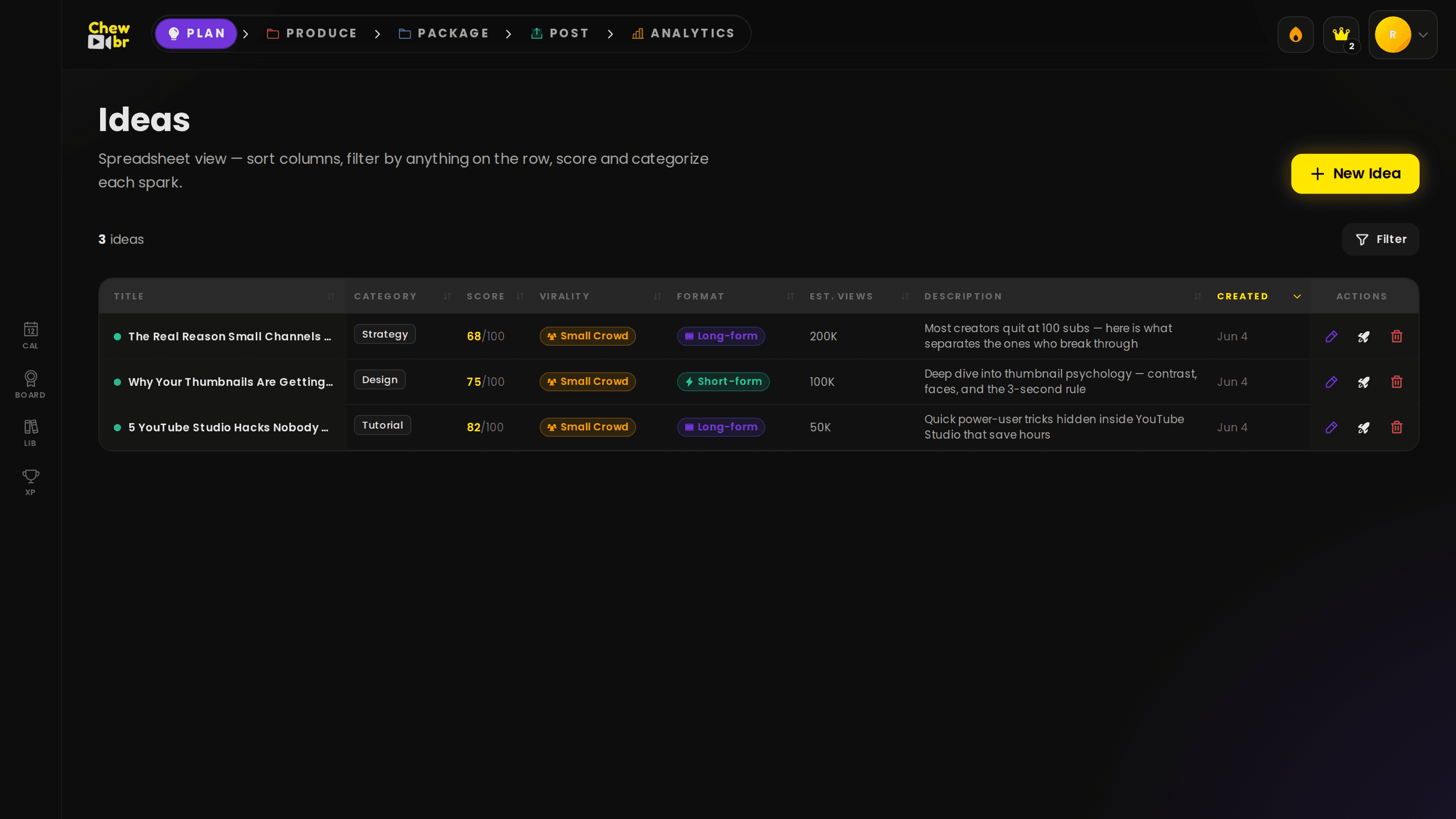
Task: Click Long-form badge in YouTube Studio Hacks row
Action: click(720, 427)
